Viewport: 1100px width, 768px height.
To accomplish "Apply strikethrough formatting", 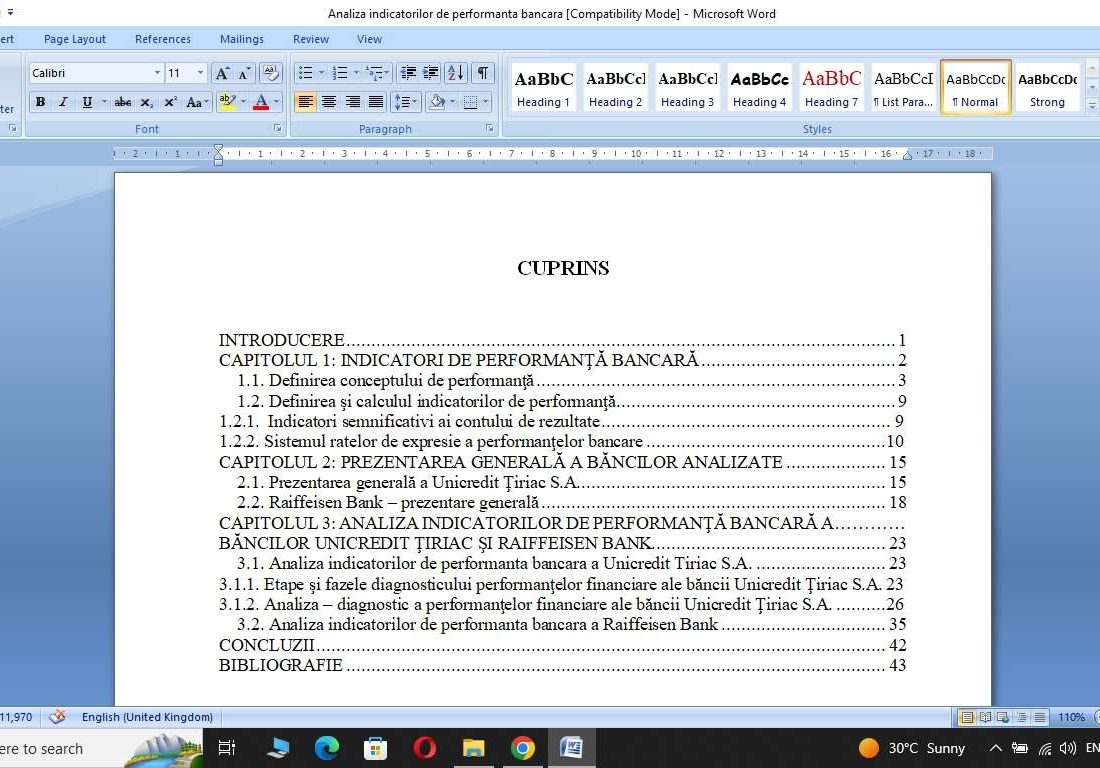I will (x=123, y=102).
